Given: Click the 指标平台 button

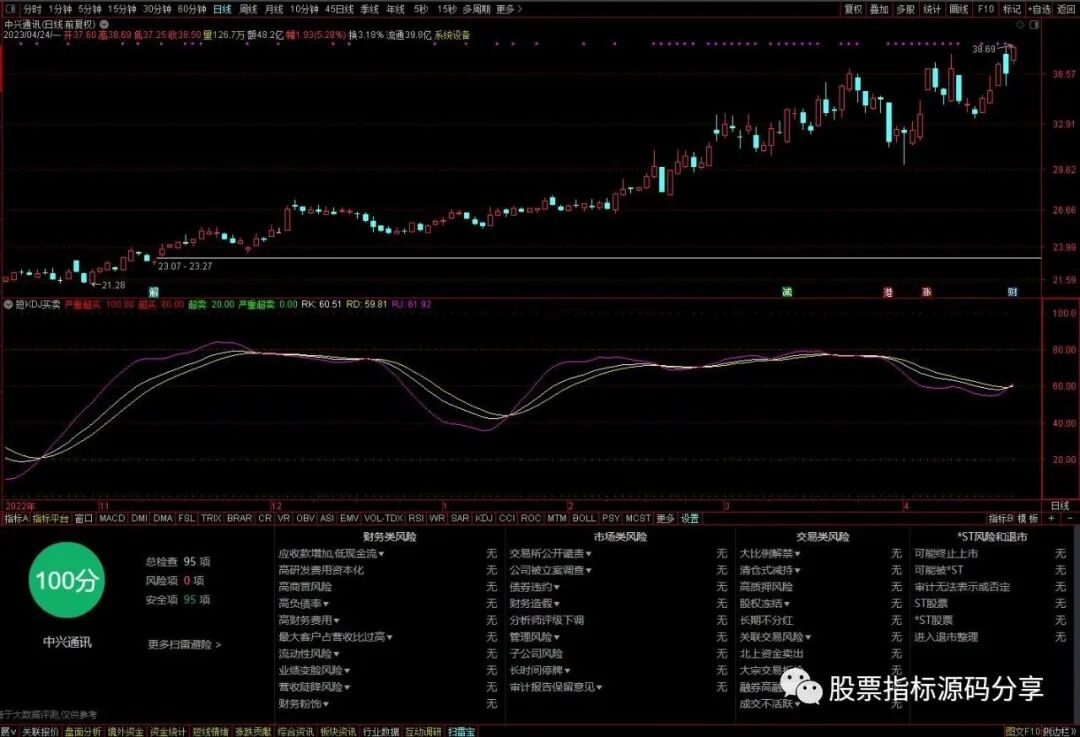Looking at the screenshot, I should (51, 518).
